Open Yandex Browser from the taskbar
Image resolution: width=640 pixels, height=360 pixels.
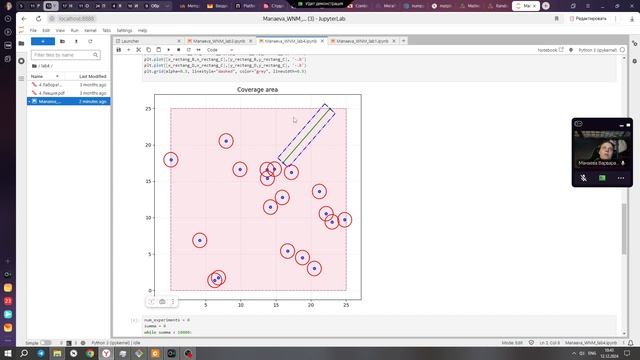click(106, 353)
